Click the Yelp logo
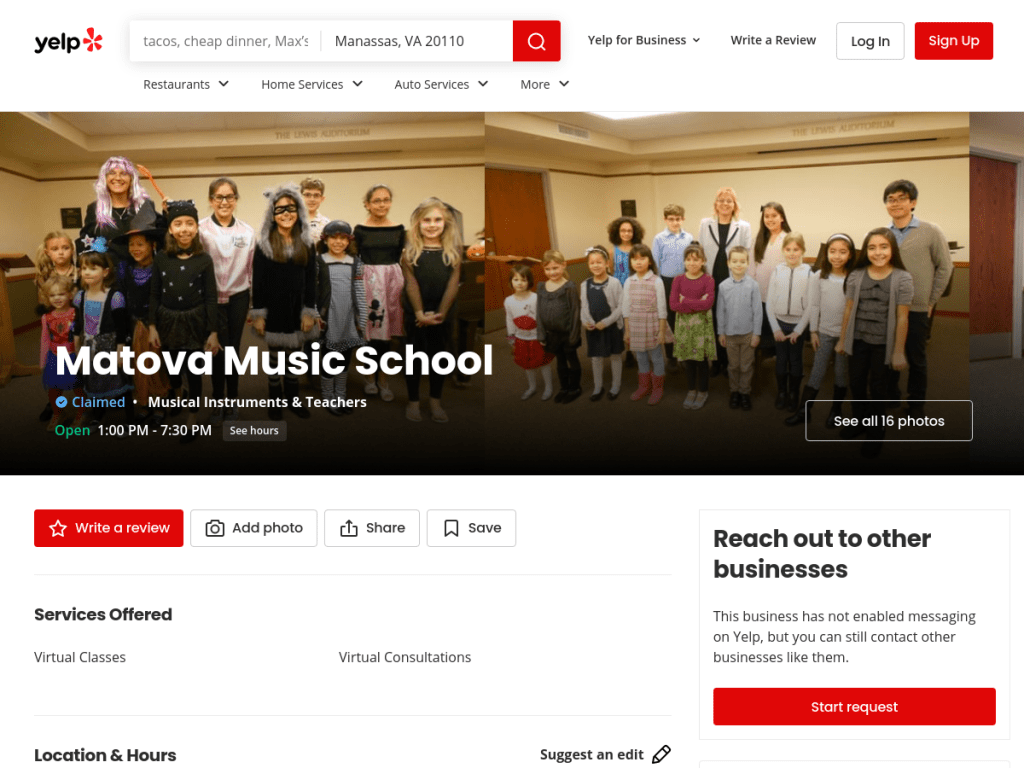Image resolution: width=1024 pixels, height=768 pixels. [69, 40]
